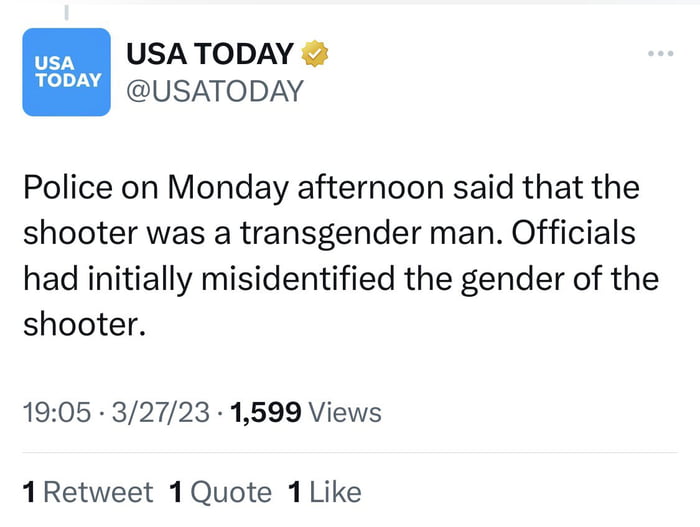The height and width of the screenshot is (527, 700).
Task: Open the USA TODAY profile avatar
Action: click(66, 72)
